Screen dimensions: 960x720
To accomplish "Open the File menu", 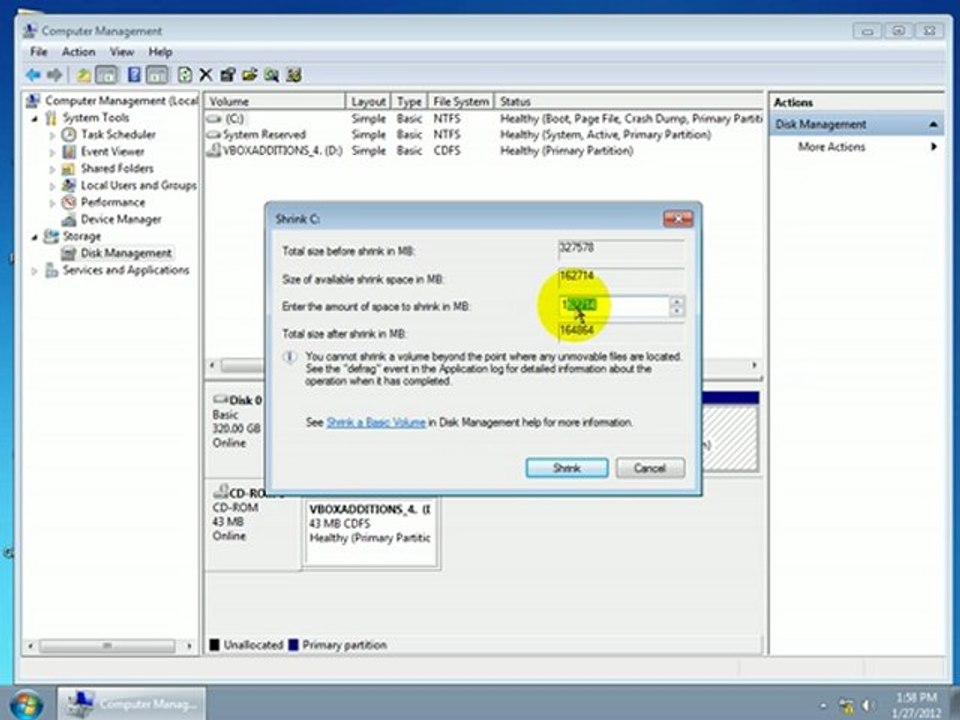I will tap(39, 52).
